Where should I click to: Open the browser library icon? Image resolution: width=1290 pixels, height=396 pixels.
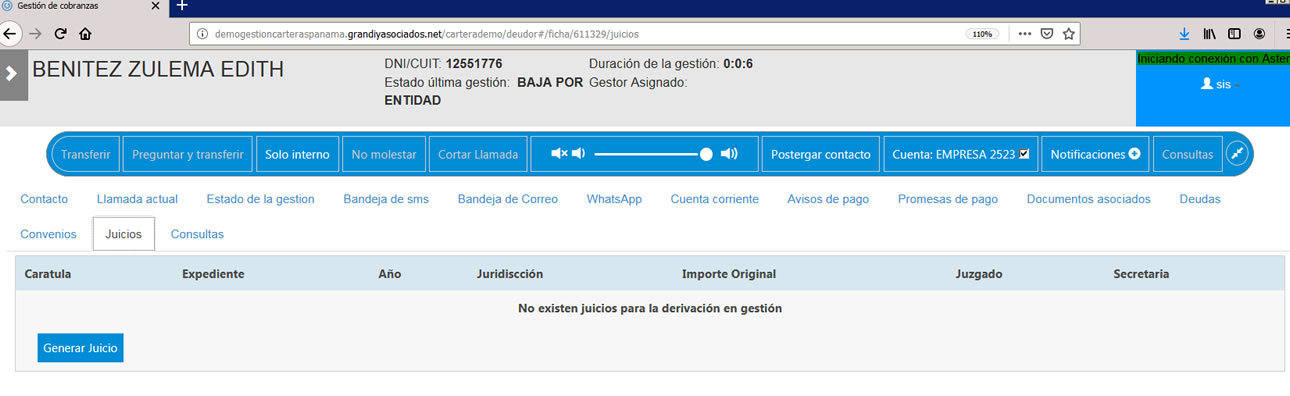click(1210, 33)
